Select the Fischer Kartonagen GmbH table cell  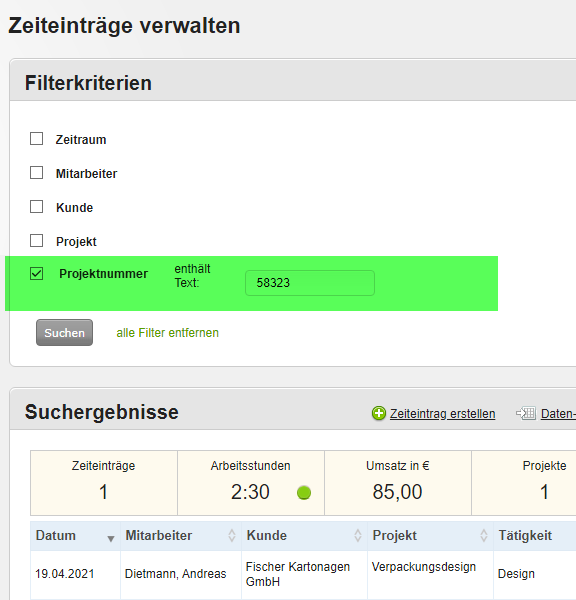click(x=304, y=574)
